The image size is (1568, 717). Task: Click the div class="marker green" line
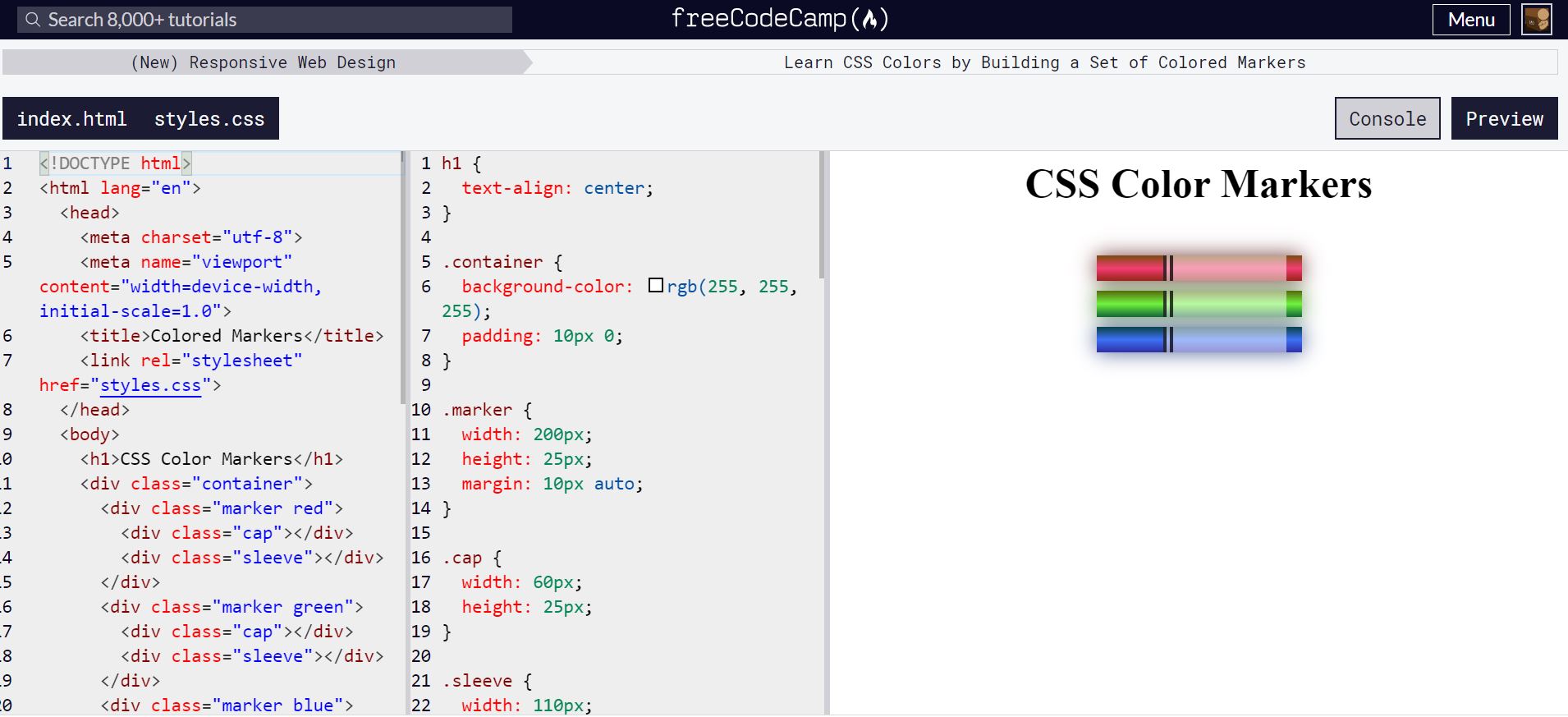click(232, 607)
